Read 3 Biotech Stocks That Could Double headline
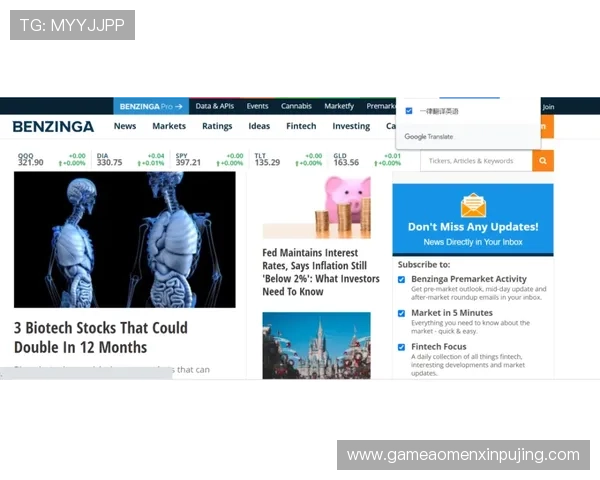This screenshot has width=600, height=480. (x=101, y=338)
